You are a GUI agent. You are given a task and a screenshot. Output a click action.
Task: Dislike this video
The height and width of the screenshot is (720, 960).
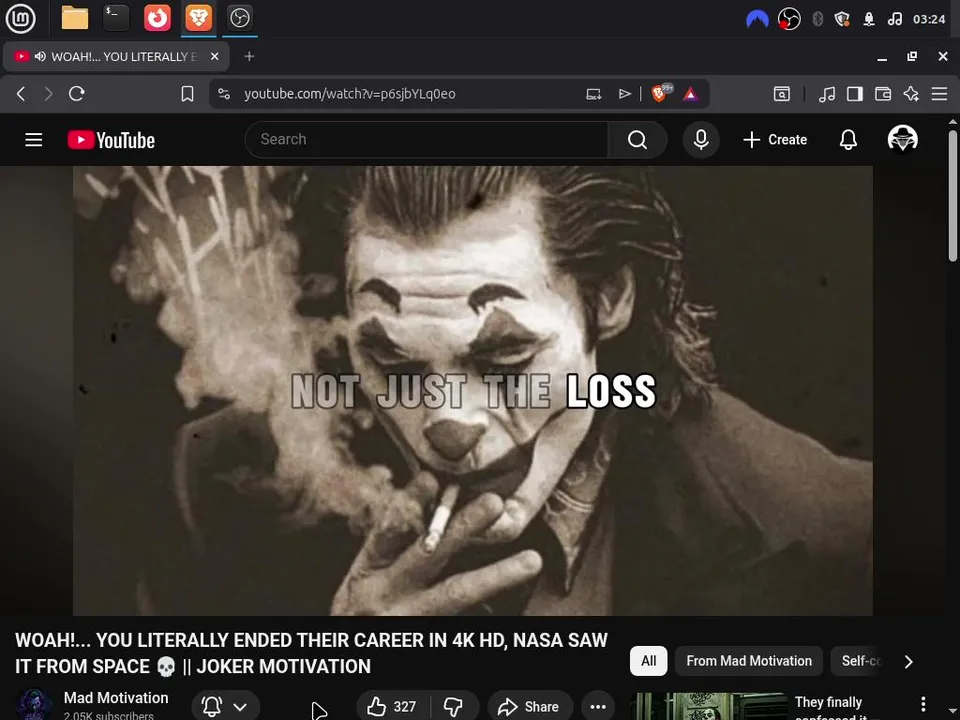coord(454,706)
